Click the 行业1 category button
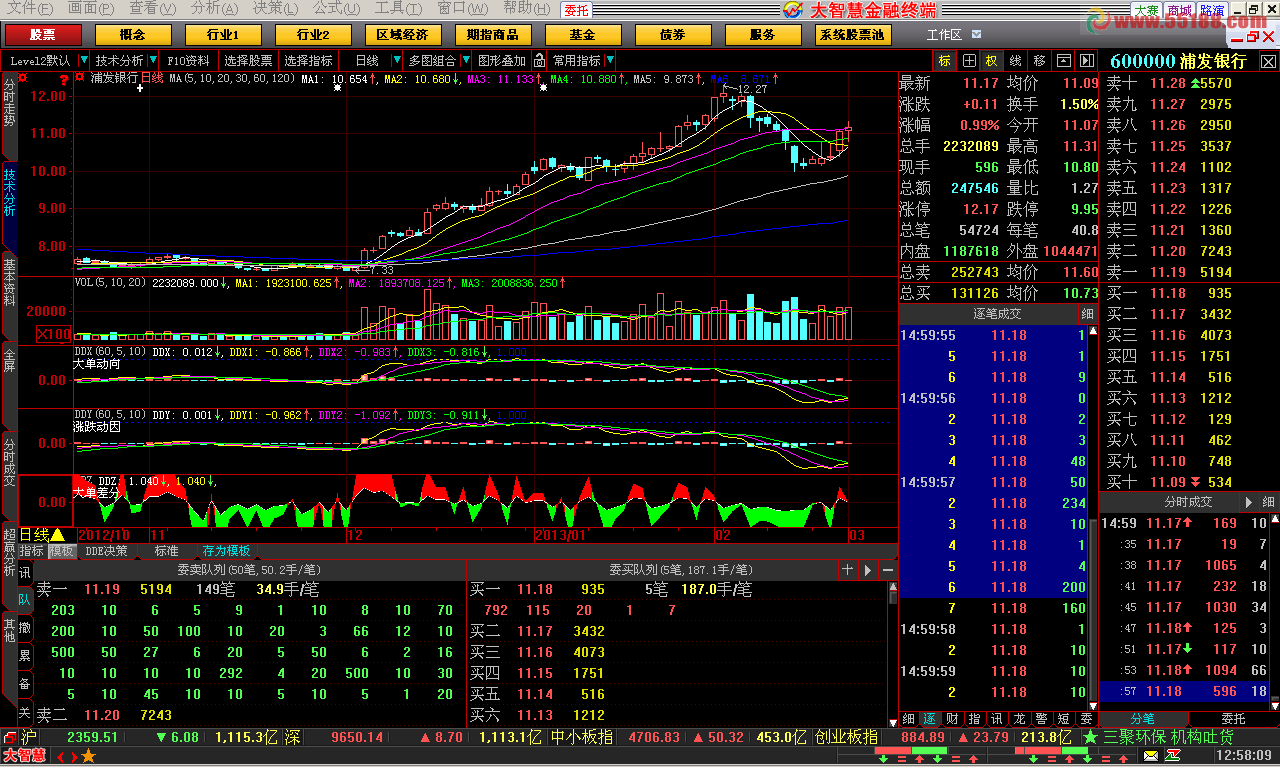 221,34
